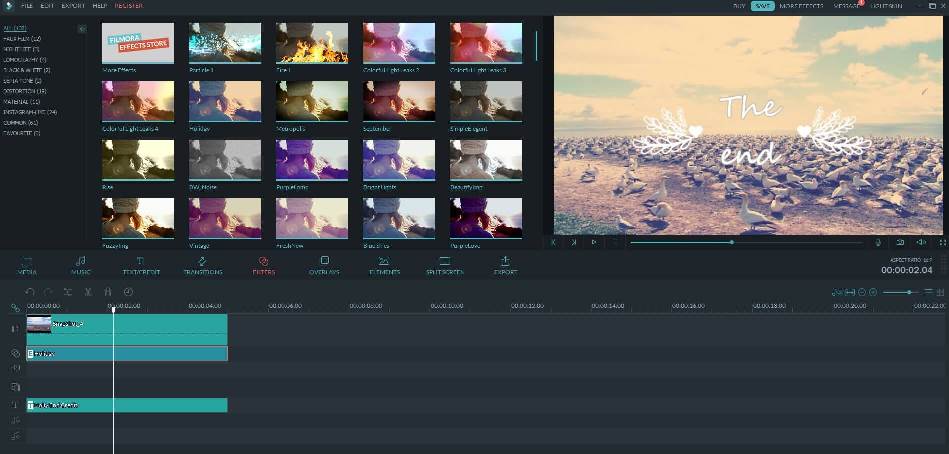Viewport: 949px width, 454px height.
Task: Select the LOMOGRAPHY filter category
Action: 25,60
